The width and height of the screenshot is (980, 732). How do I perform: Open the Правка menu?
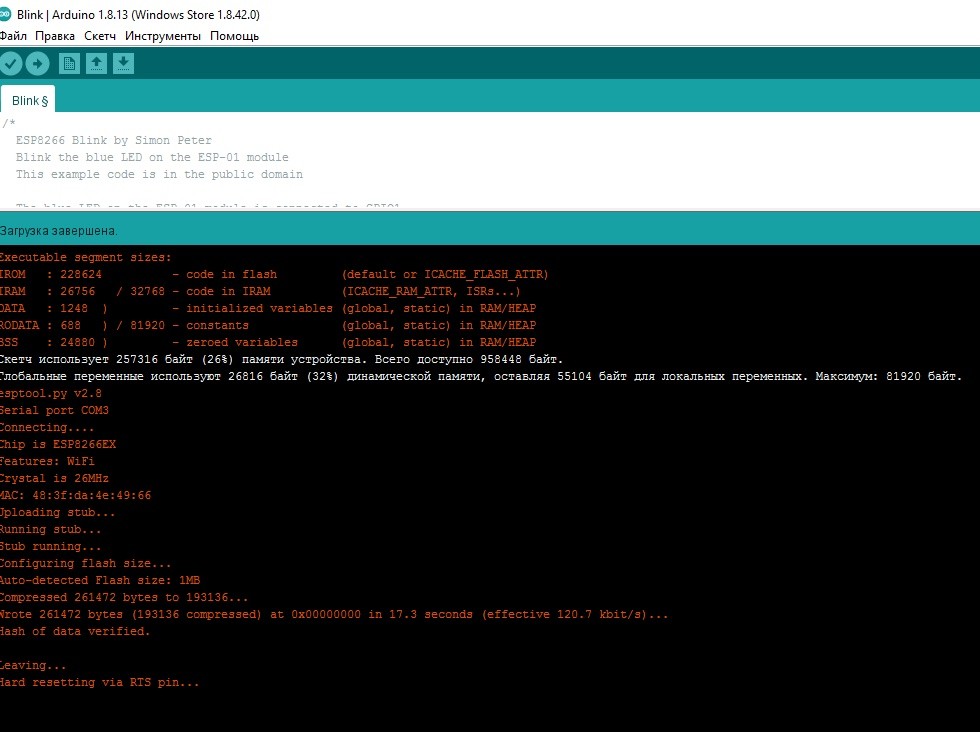pos(55,36)
